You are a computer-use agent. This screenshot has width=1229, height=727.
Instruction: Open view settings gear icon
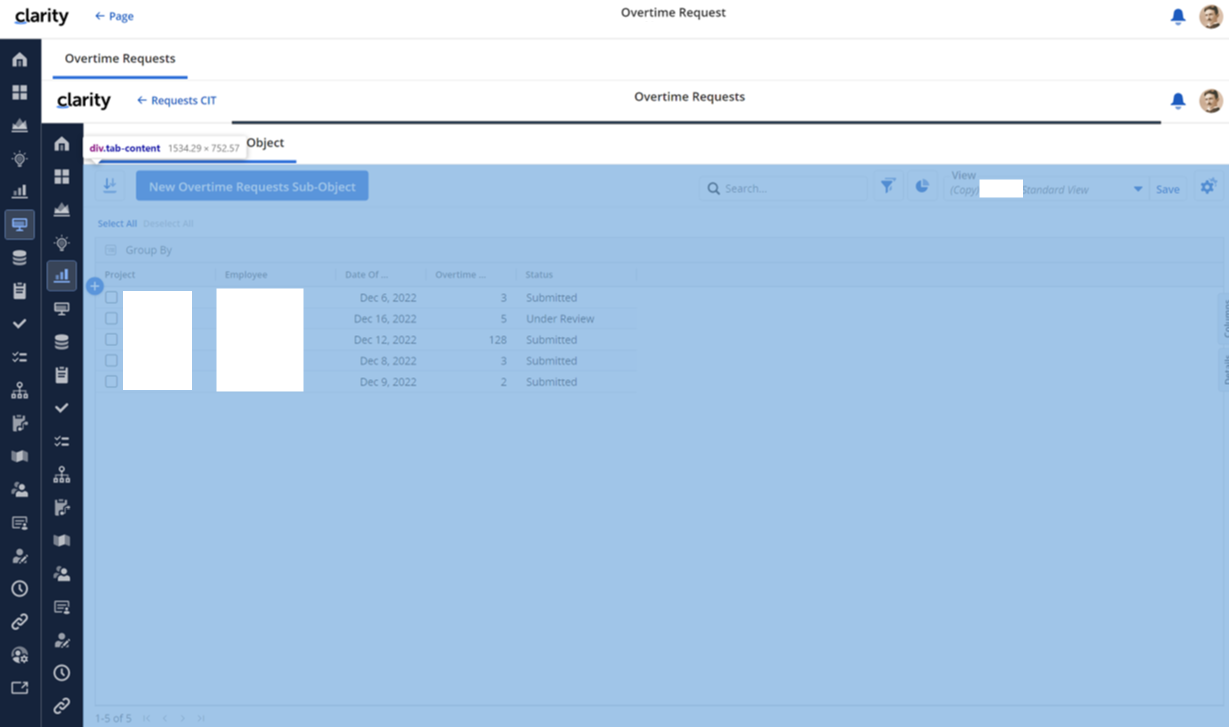click(x=1208, y=187)
